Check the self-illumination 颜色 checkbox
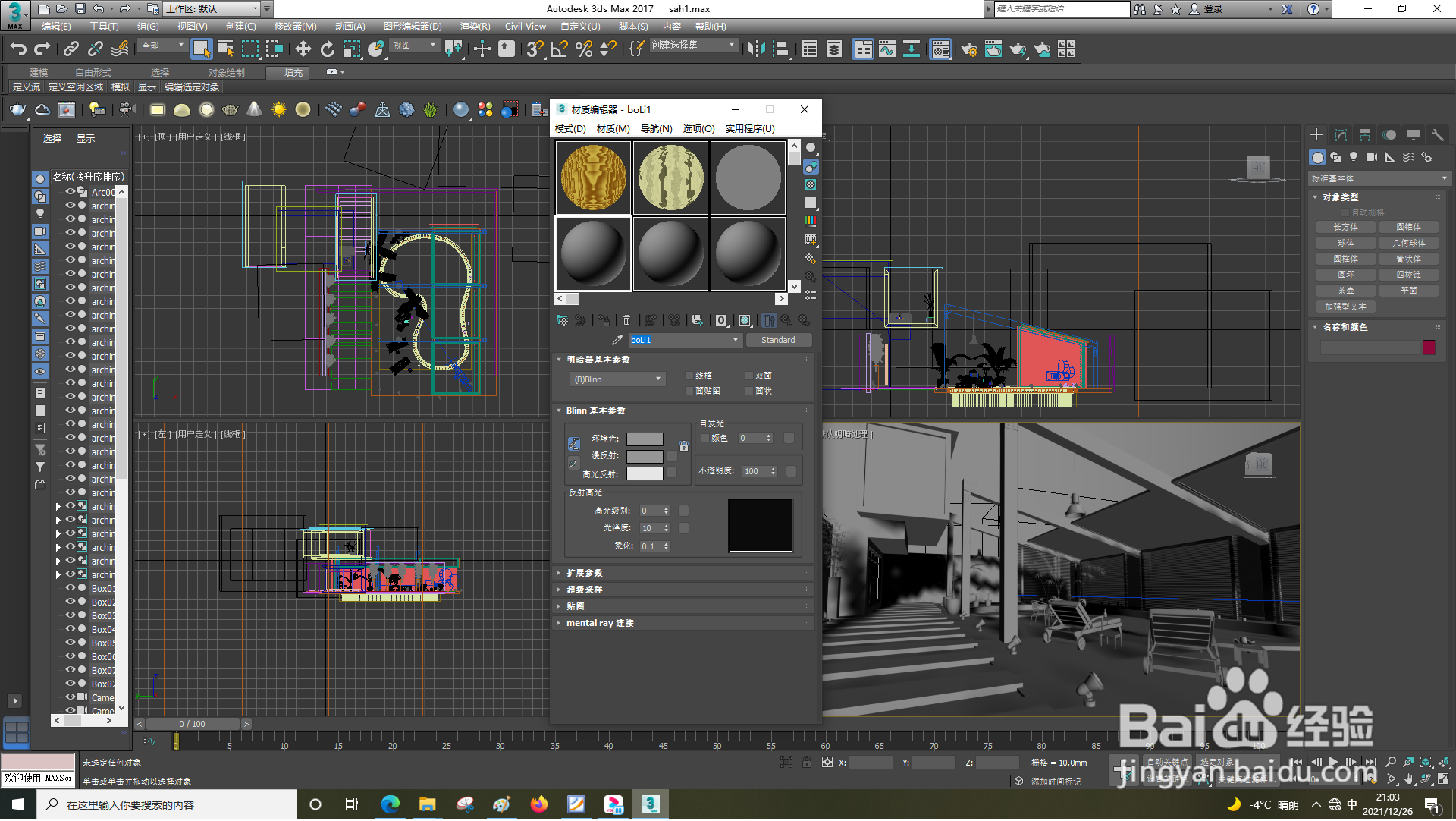Image resolution: width=1456 pixels, height=821 pixels. (x=705, y=439)
